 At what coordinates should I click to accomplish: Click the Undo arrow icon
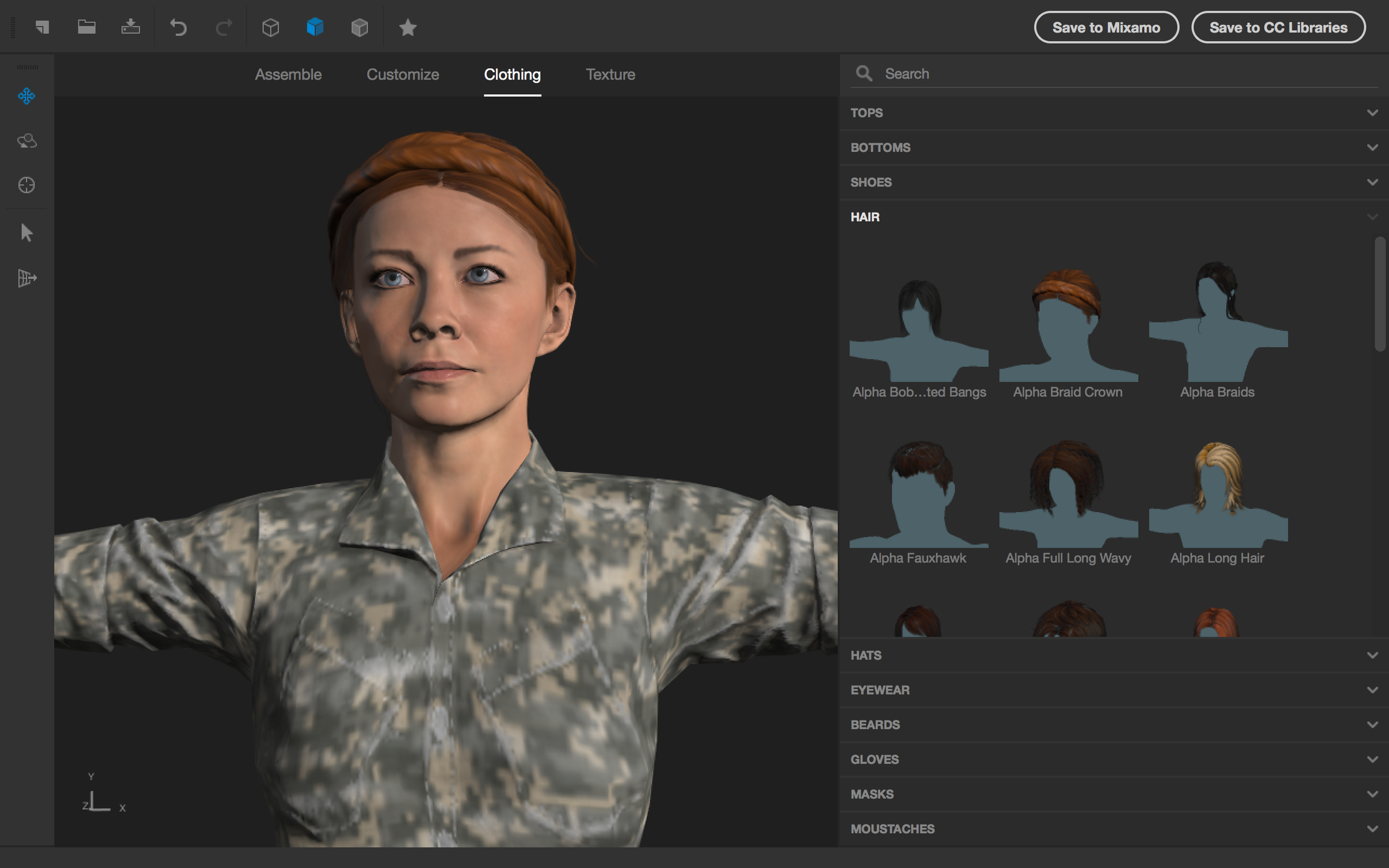pos(178,27)
